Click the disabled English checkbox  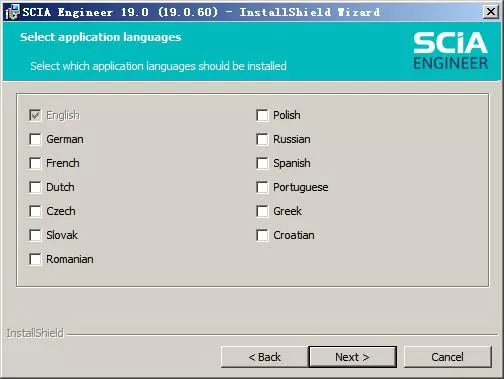[x=35, y=115]
